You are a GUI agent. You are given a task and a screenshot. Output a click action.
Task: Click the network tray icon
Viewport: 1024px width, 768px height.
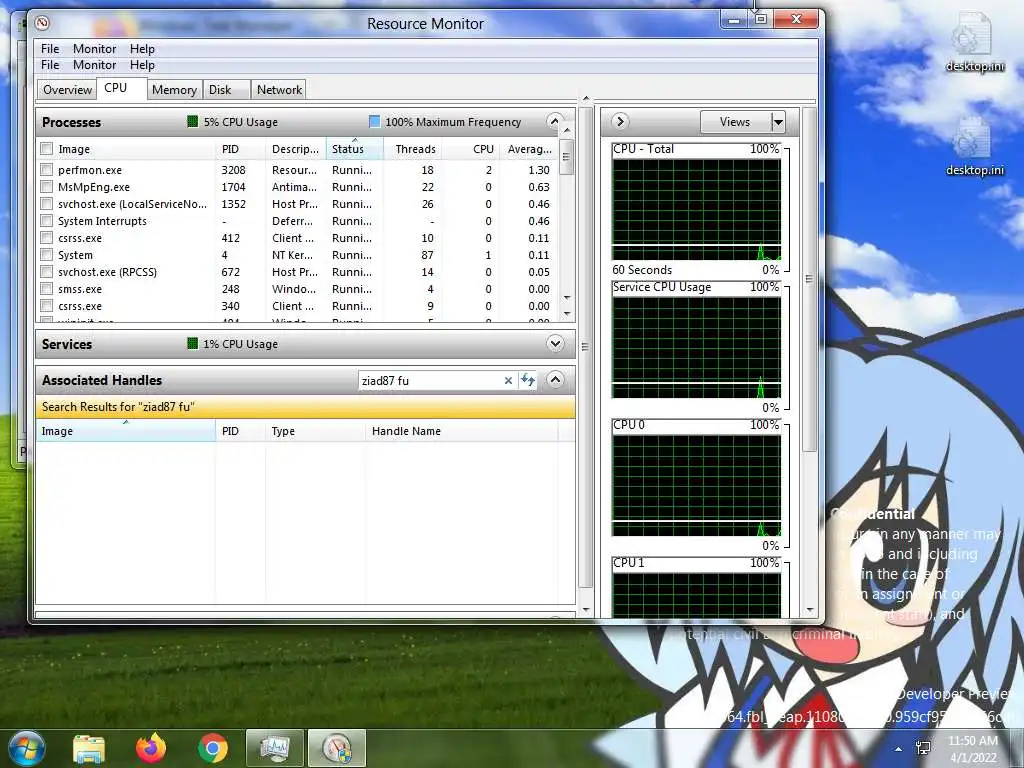click(923, 748)
